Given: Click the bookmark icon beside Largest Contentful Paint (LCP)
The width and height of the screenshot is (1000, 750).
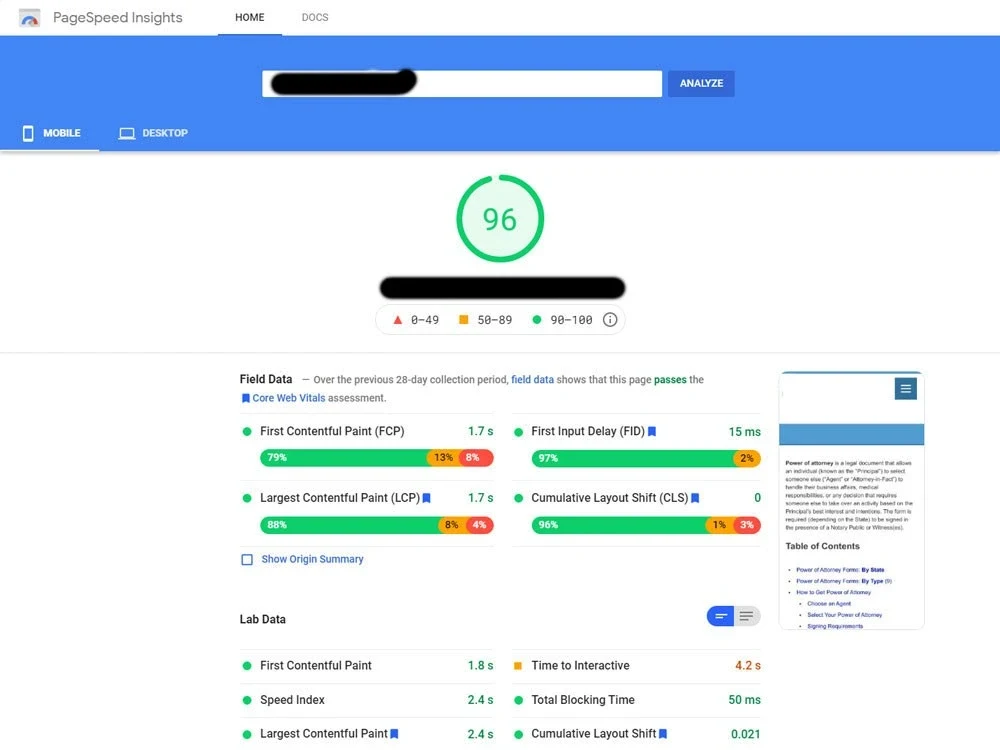Looking at the screenshot, I should coord(427,498).
